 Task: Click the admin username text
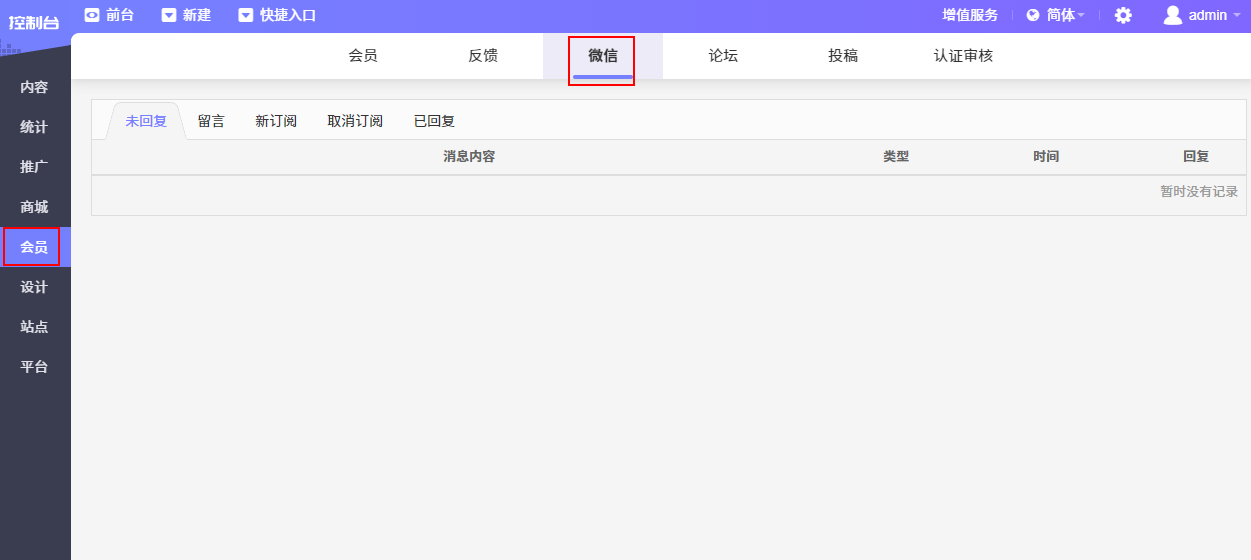point(1208,15)
